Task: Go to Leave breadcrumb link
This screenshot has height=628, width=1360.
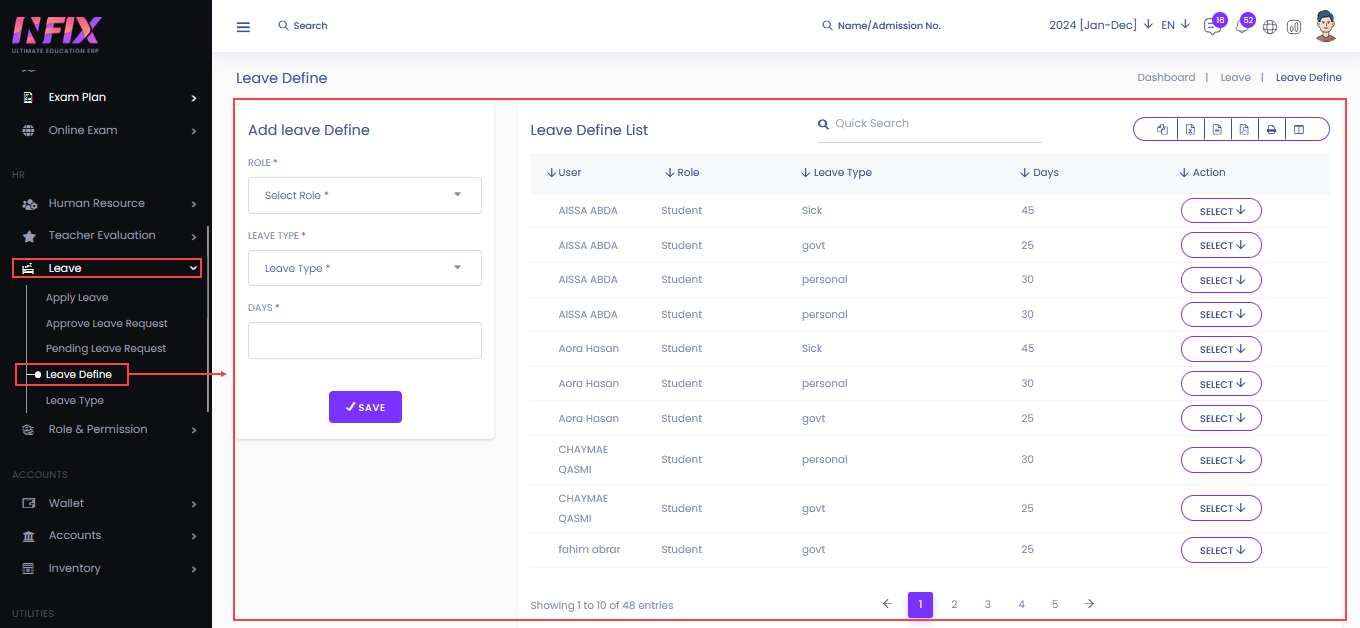Action: tap(1235, 77)
